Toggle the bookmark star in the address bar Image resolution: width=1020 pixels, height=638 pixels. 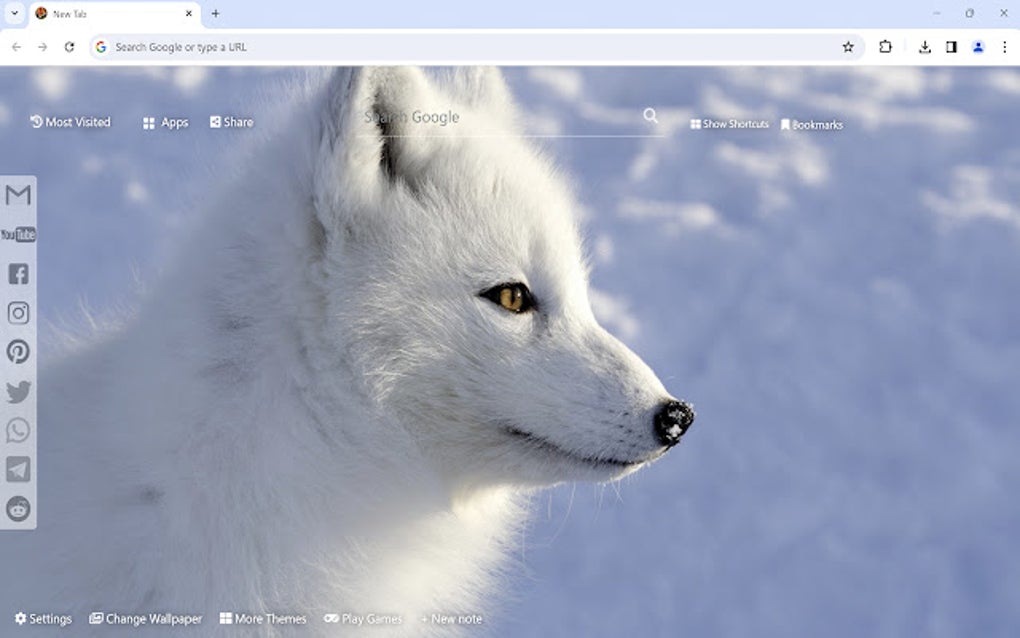coord(847,46)
